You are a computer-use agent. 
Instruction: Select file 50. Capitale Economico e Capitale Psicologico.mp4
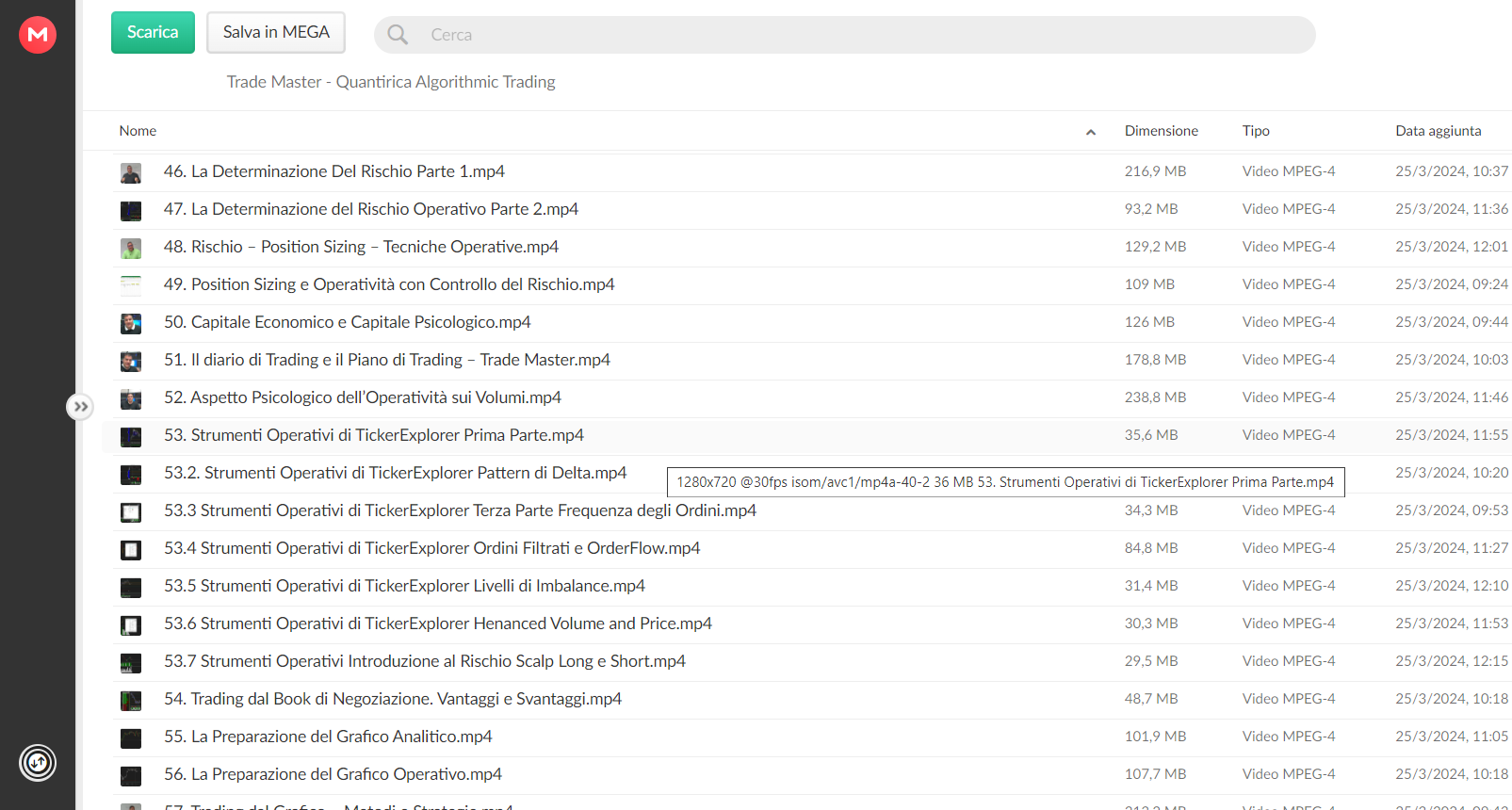click(x=348, y=322)
